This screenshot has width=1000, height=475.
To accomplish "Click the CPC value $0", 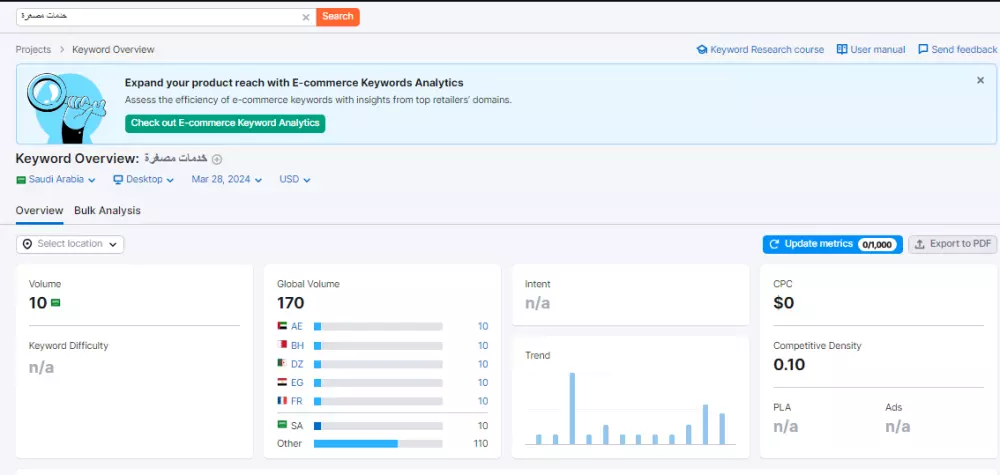I will tap(784, 303).
